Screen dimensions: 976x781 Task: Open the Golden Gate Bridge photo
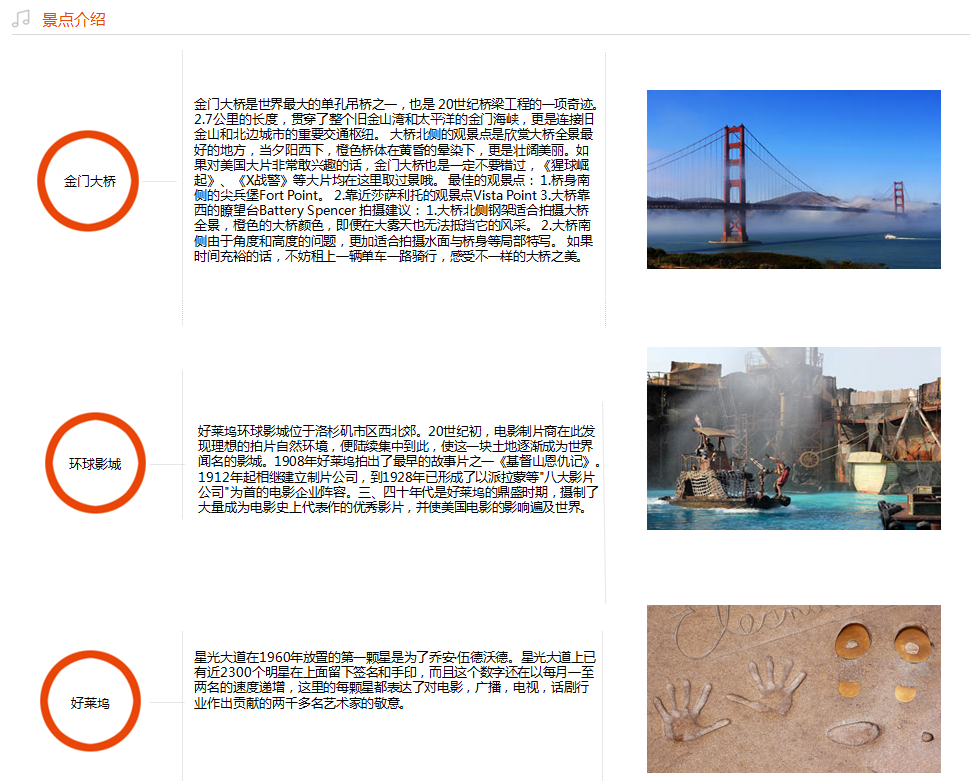793,179
